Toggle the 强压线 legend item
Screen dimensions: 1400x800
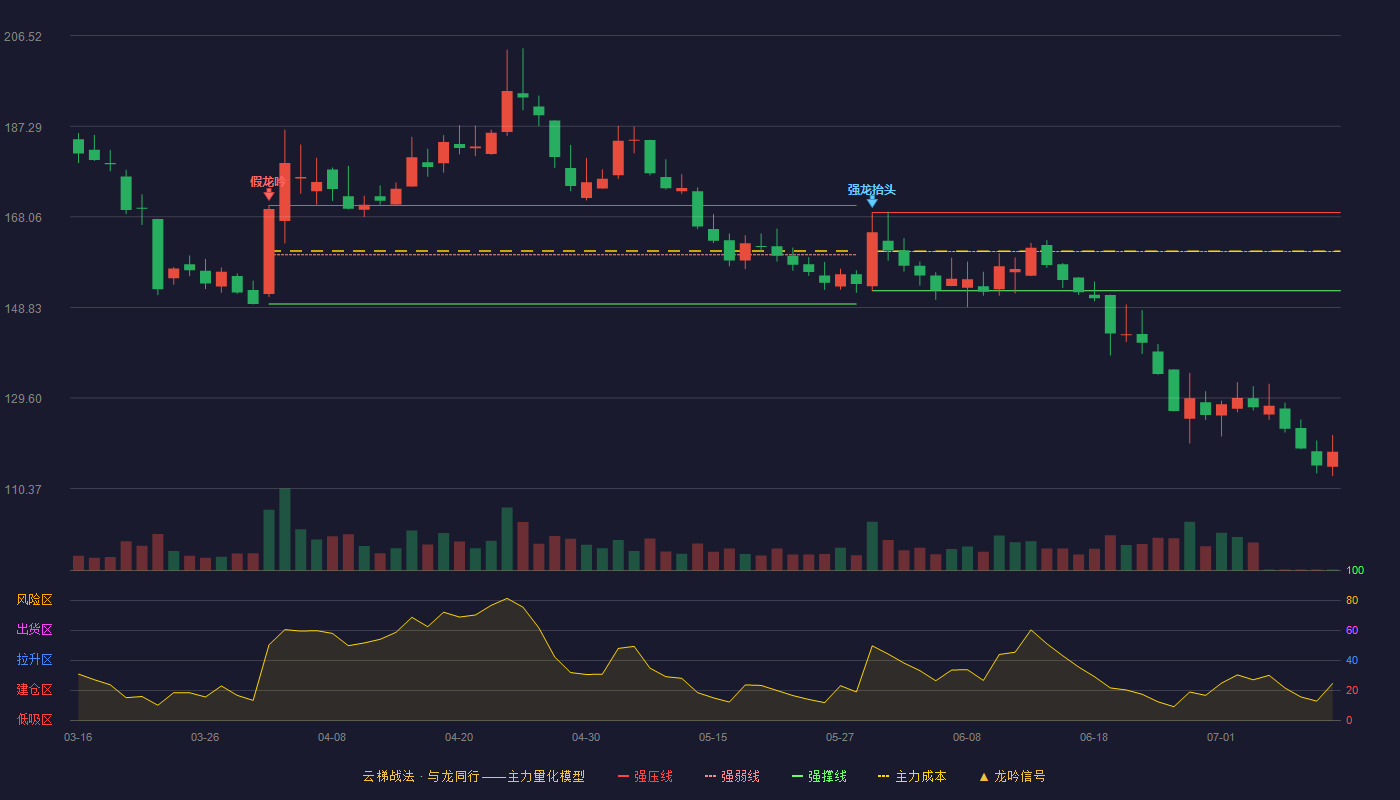tap(645, 776)
